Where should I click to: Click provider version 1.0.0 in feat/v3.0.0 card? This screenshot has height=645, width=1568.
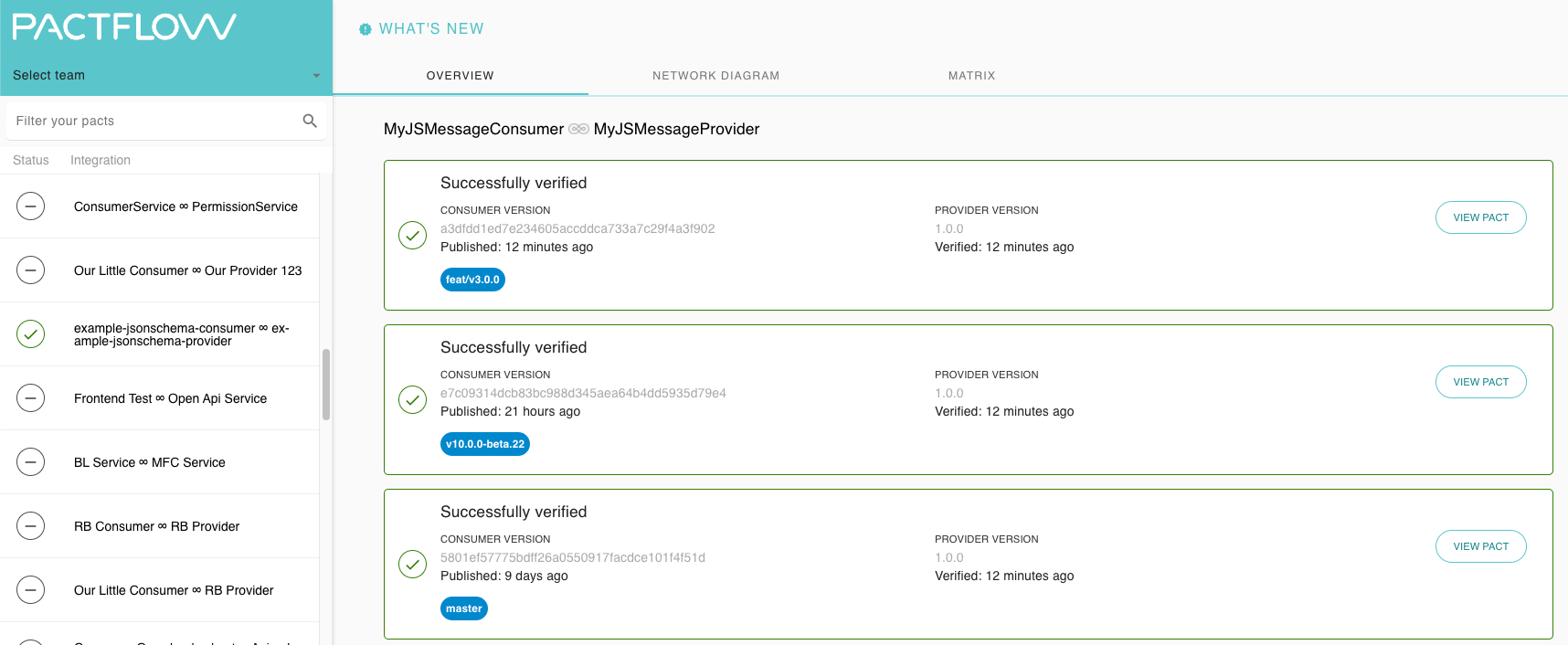(x=949, y=228)
